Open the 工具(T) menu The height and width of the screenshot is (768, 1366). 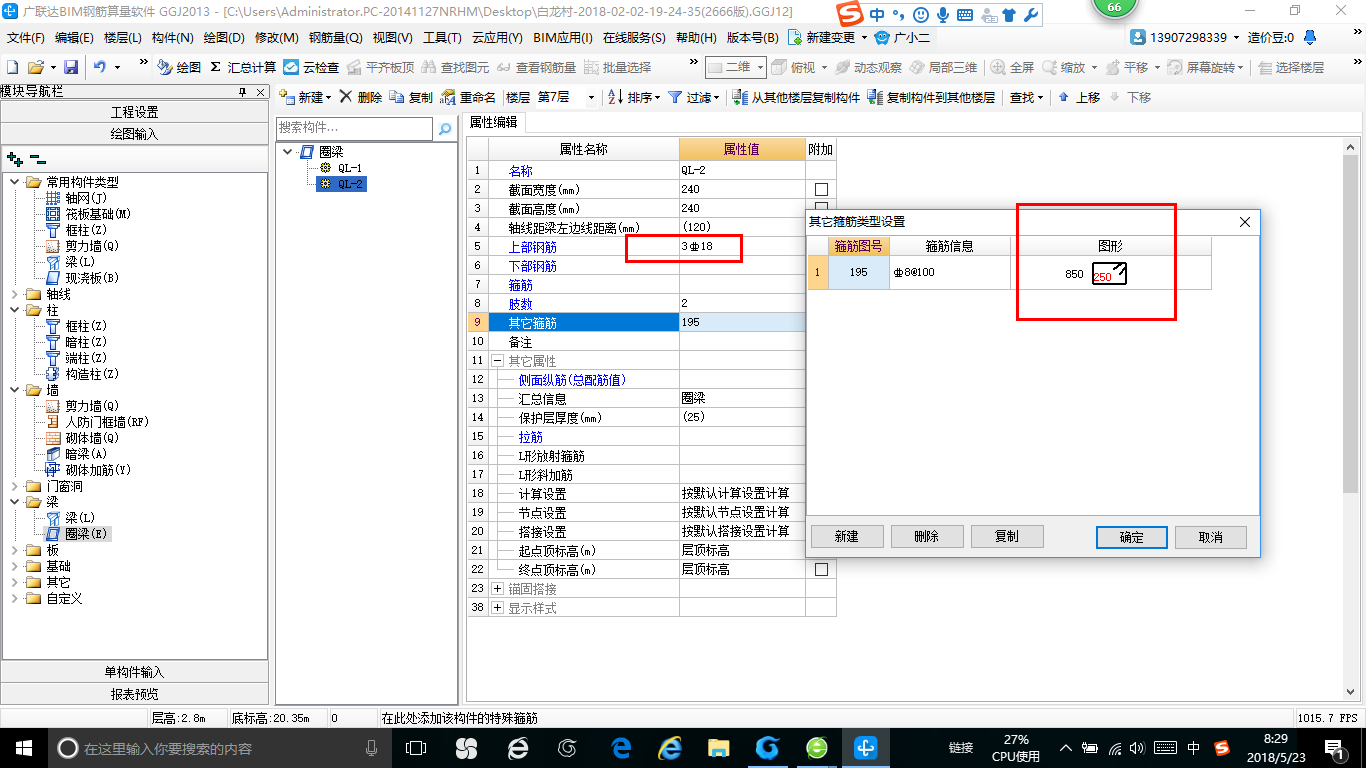[442, 37]
